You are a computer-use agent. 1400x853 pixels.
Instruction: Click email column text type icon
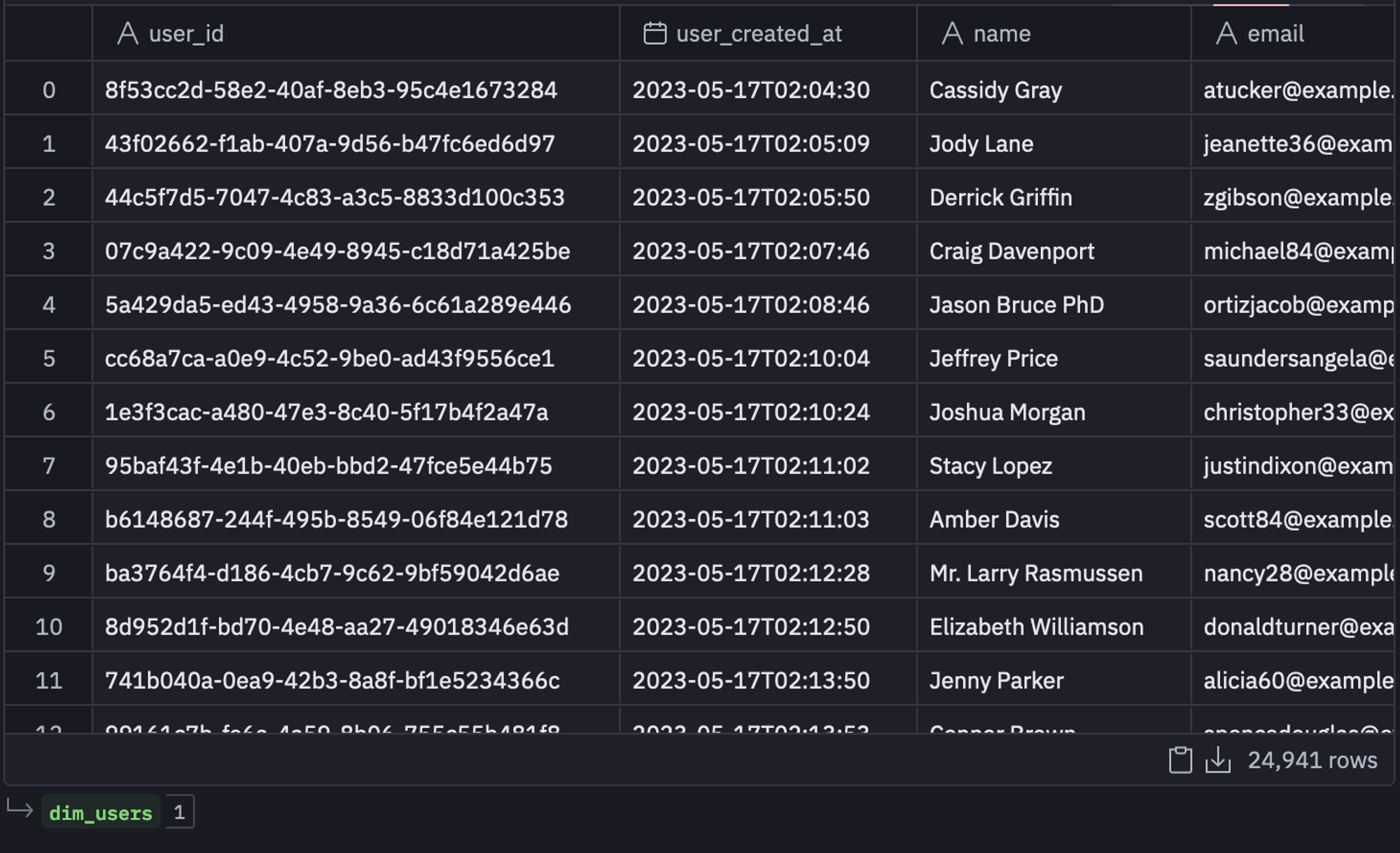pyautogui.click(x=1226, y=34)
